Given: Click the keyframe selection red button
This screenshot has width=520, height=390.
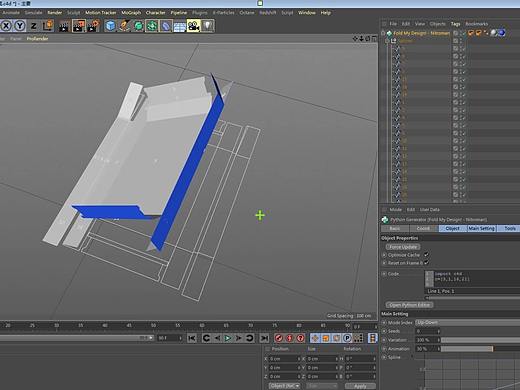Looking at the screenshot, I should [x=300, y=338].
